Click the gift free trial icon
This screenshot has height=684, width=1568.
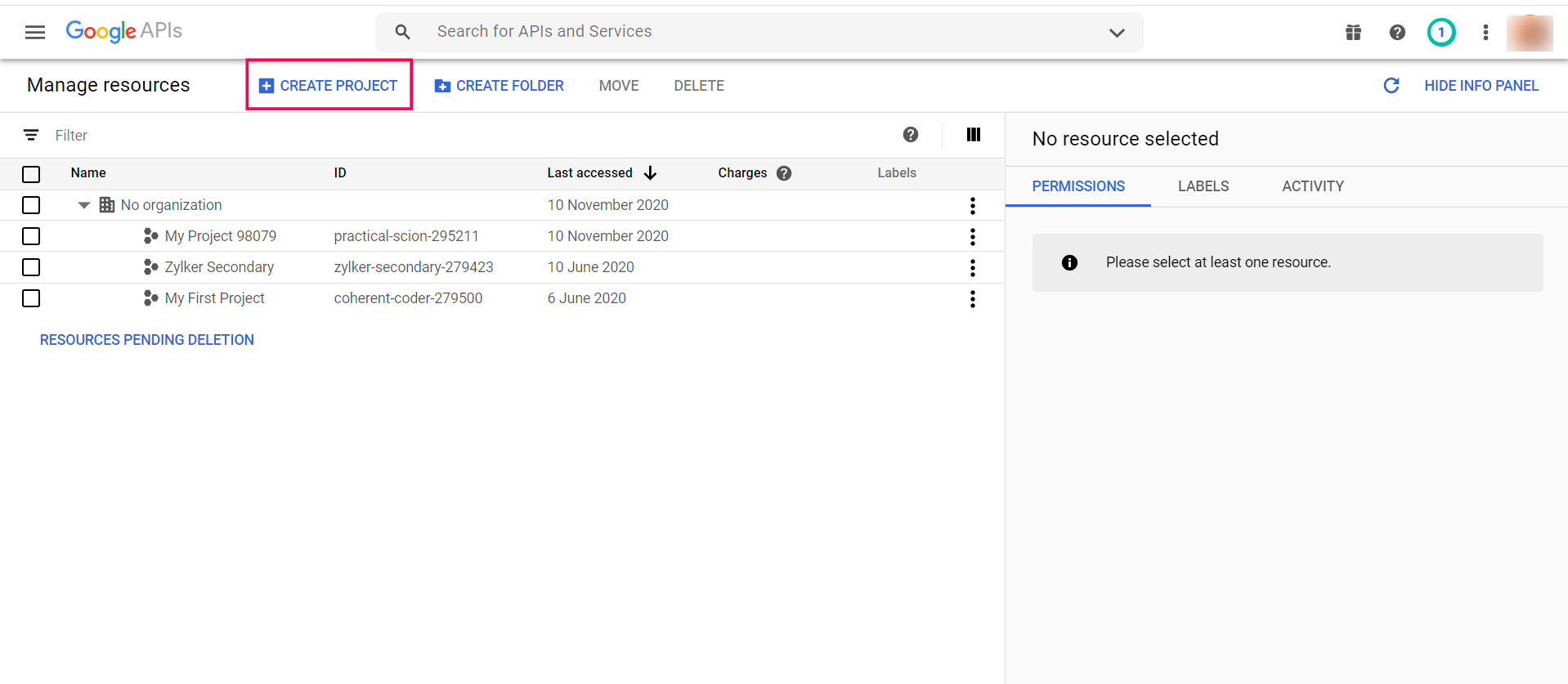[1353, 32]
